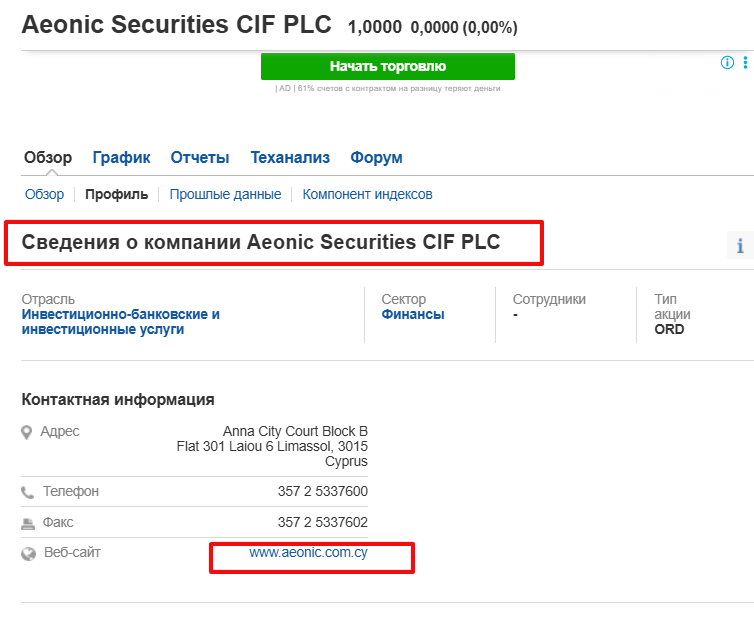The height and width of the screenshot is (622, 754).
Task: Click the ad info icon
Action: (x=728, y=63)
